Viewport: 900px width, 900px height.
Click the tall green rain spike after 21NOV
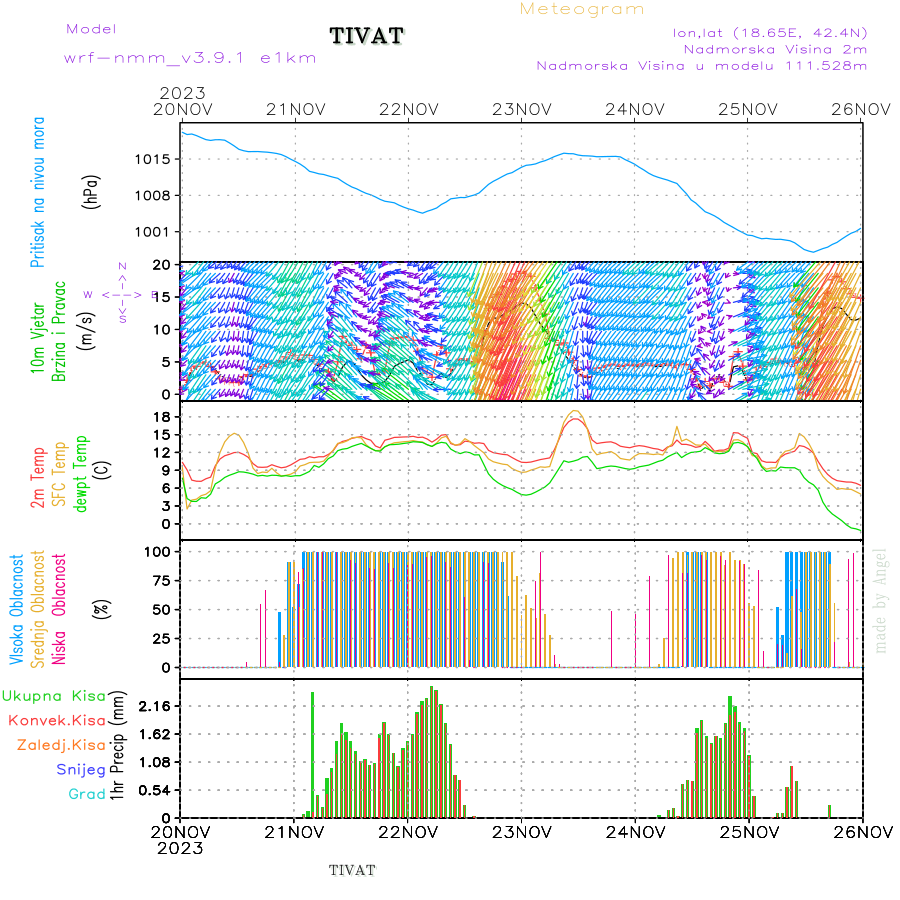point(312,755)
